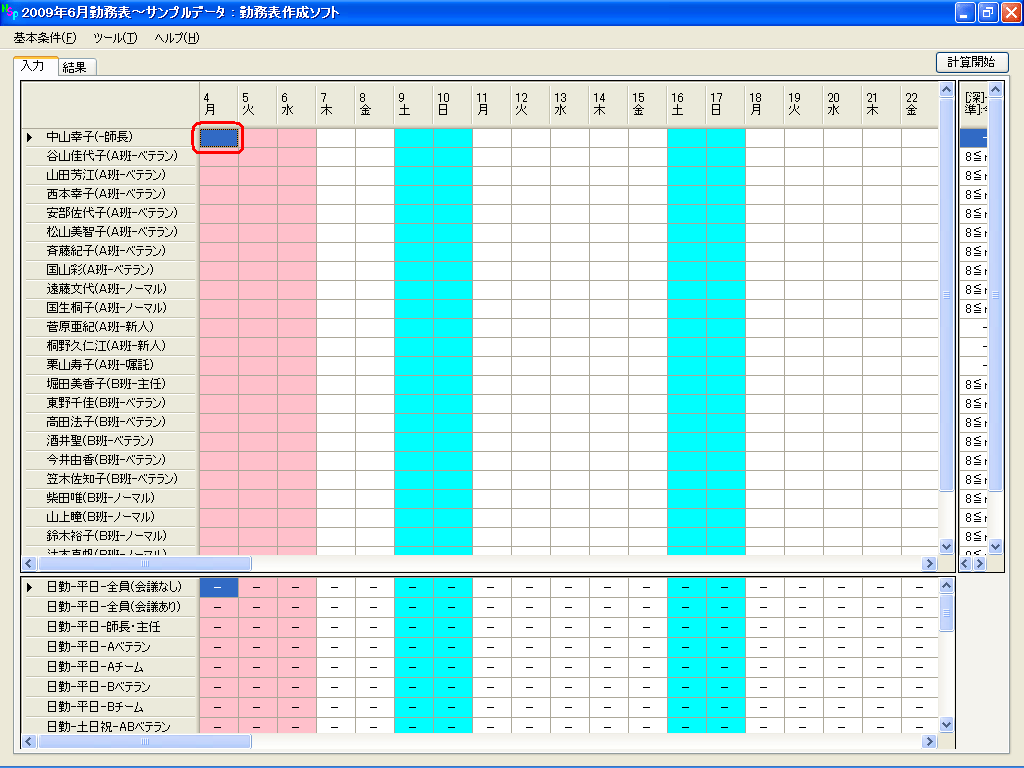
Task: Select the 日勤-平日-Bチーム shift row
Action: pyautogui.click(x=110, y=707)
